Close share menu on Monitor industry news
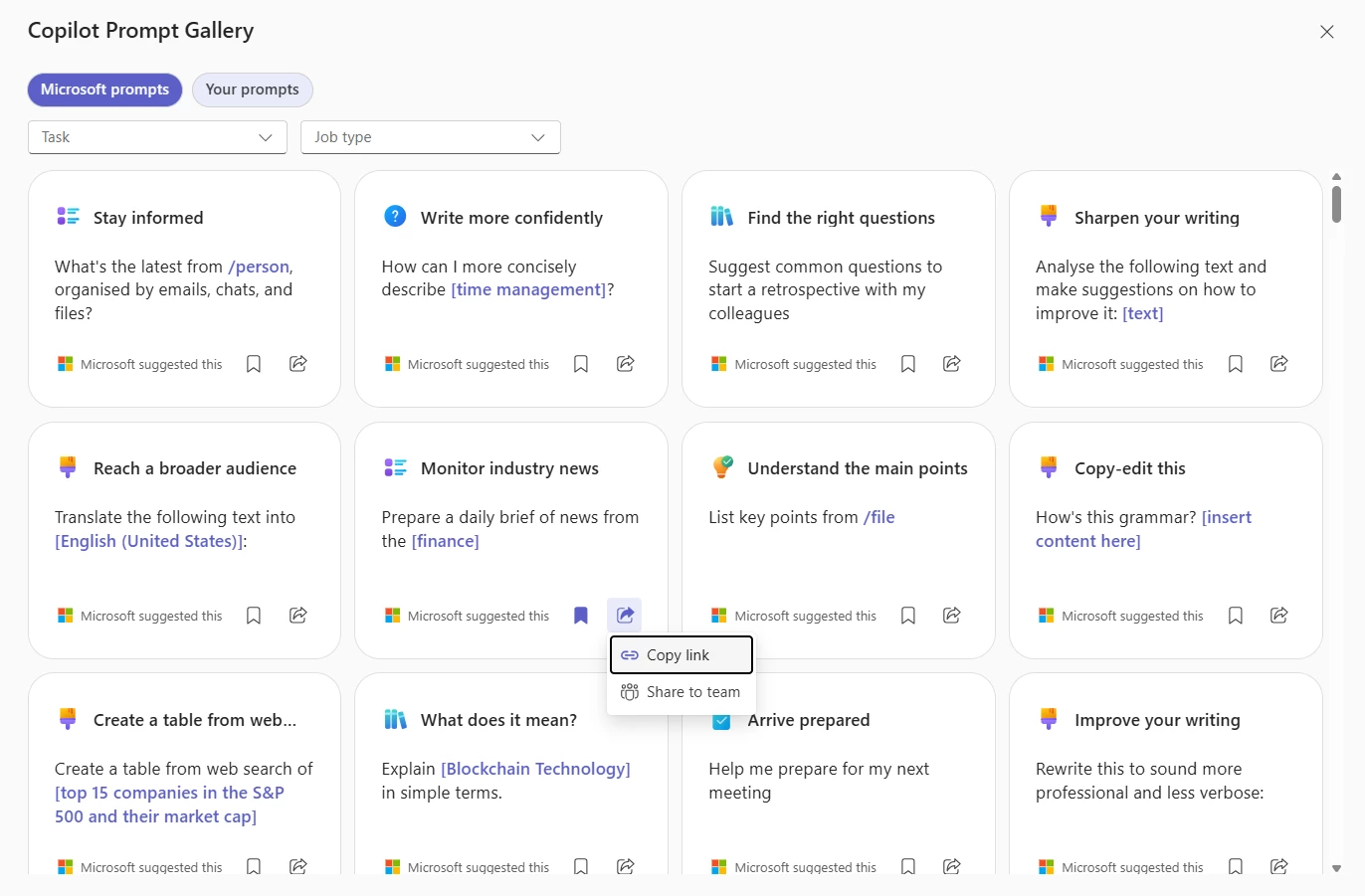Image resolution: width=1365 pixels, height=896 pixels. click(625, 616)
